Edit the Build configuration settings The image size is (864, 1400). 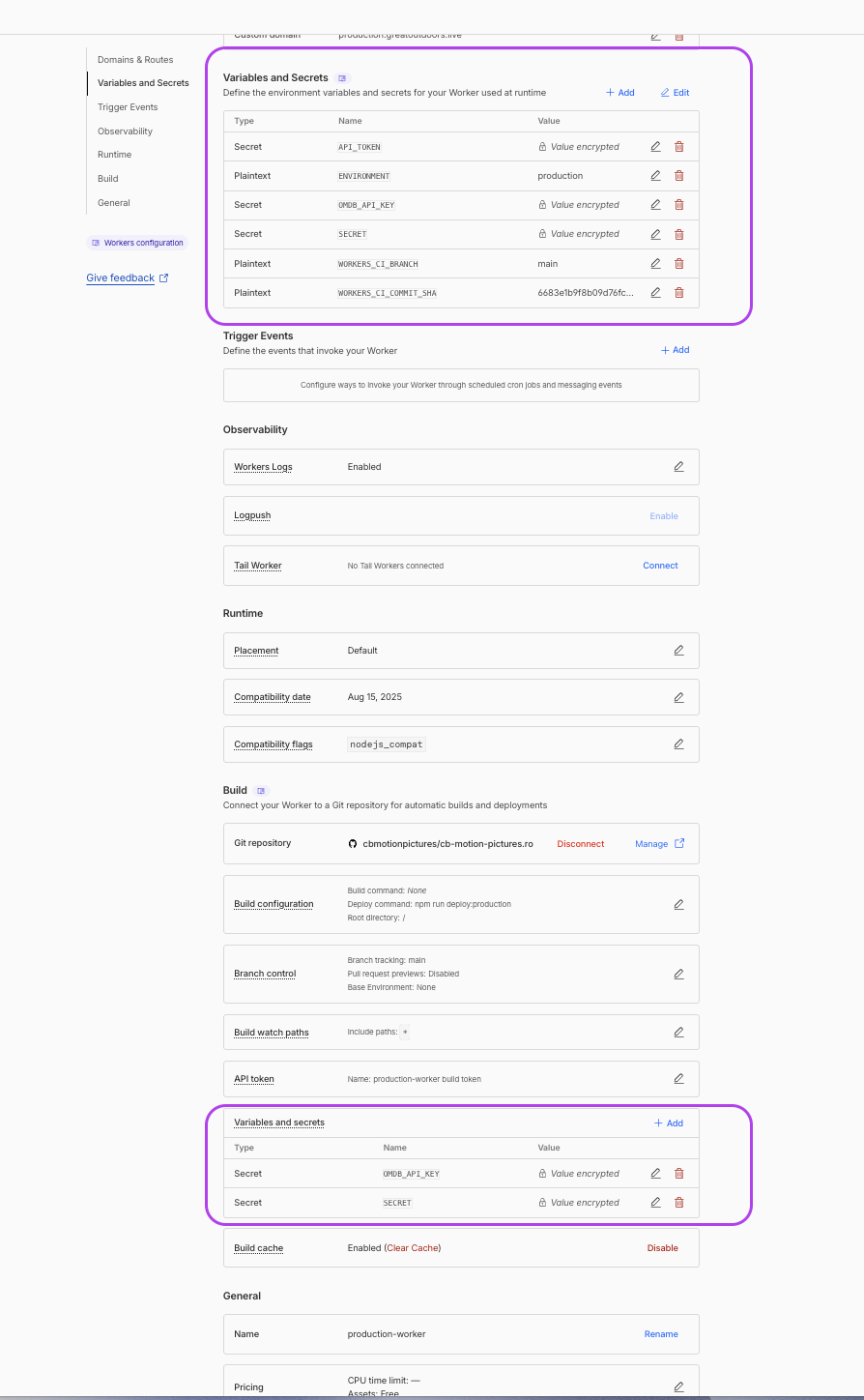click(678, 904)
